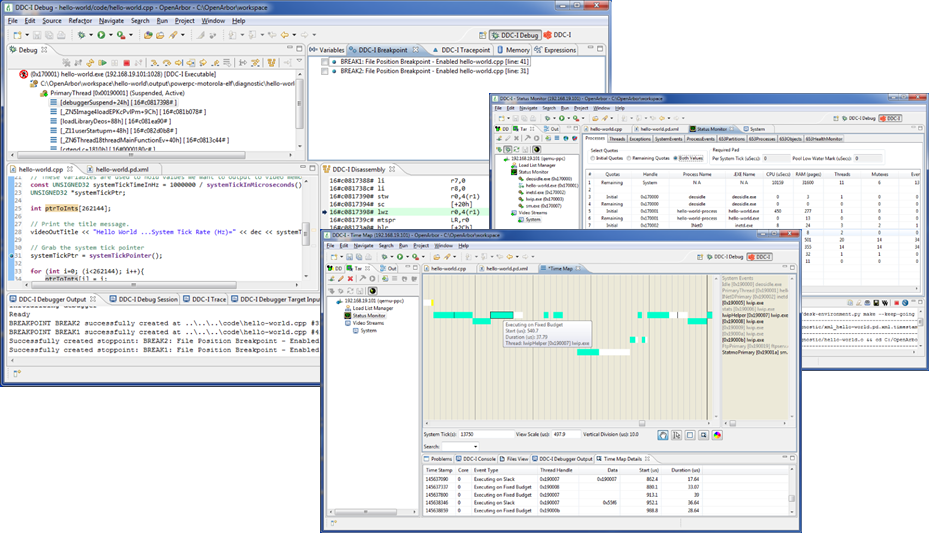Click the System Tick(s) input field in Time Map

click(x=486, y=434)
